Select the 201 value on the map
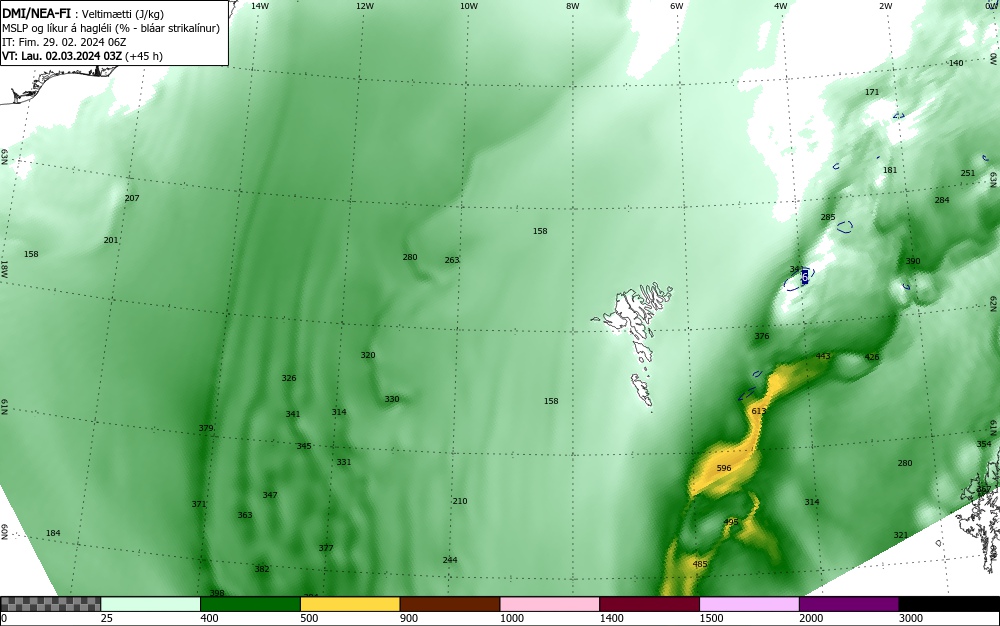1000x626 pixels. tap(111, 240)
